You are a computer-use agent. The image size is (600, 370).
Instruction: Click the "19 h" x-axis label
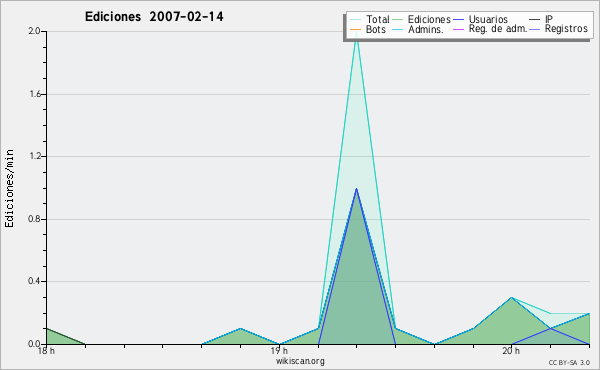click(x=279, y=351)
